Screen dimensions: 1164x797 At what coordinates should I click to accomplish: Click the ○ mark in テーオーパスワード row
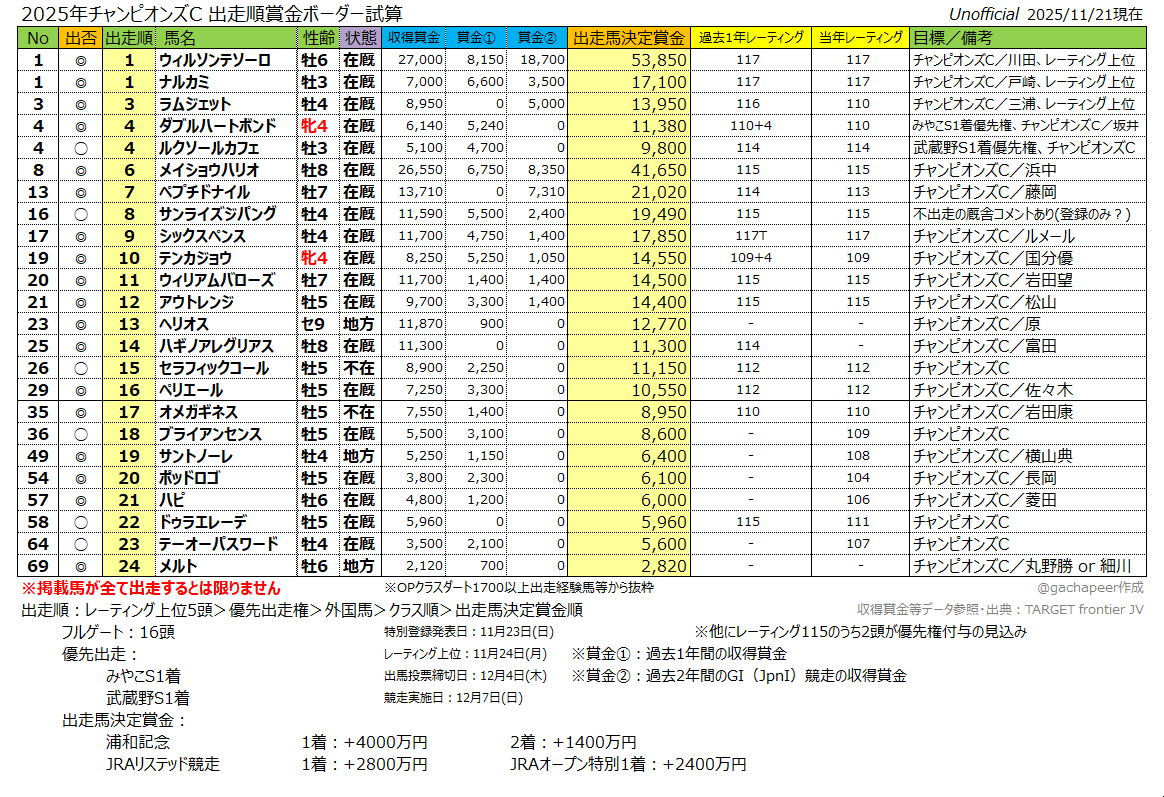coord(80,544)
